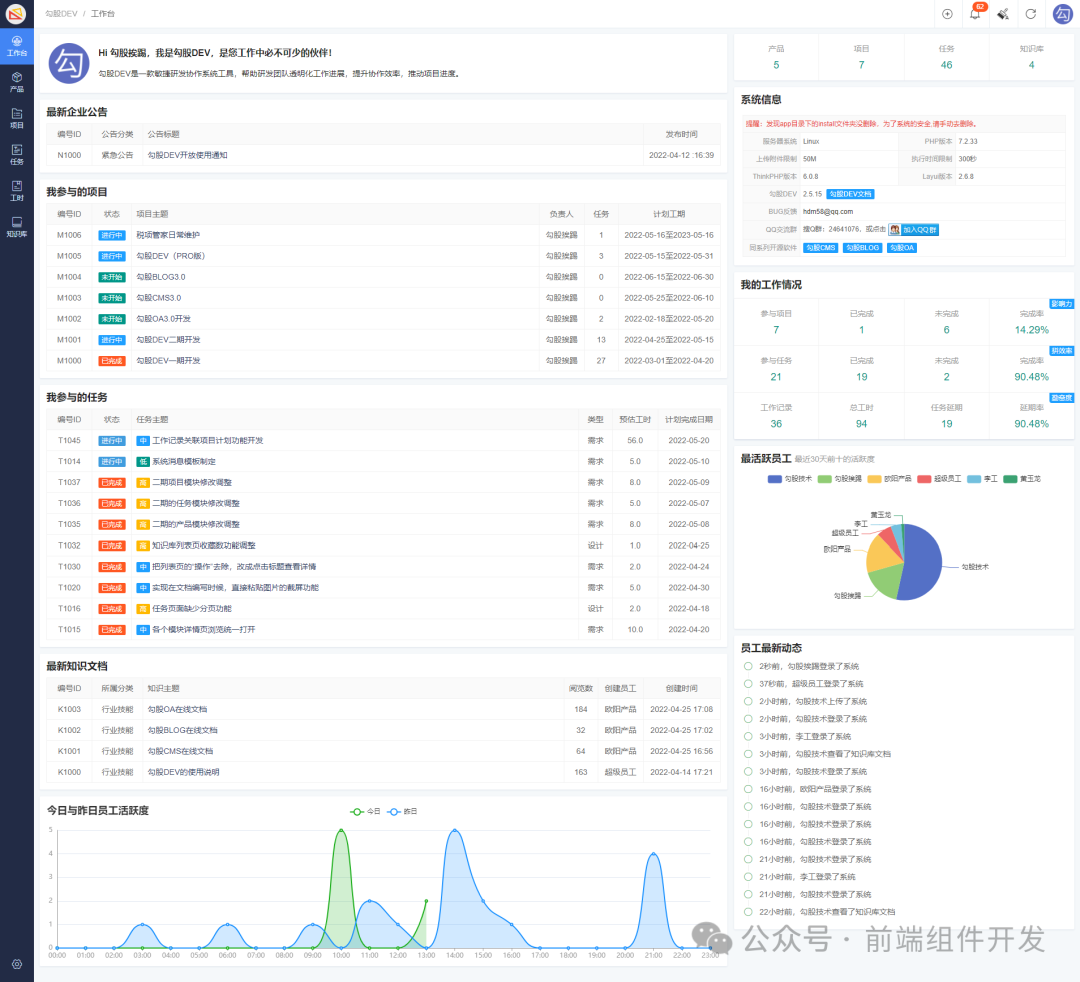Click the 勾股DEV文档 button

(850, 194)
